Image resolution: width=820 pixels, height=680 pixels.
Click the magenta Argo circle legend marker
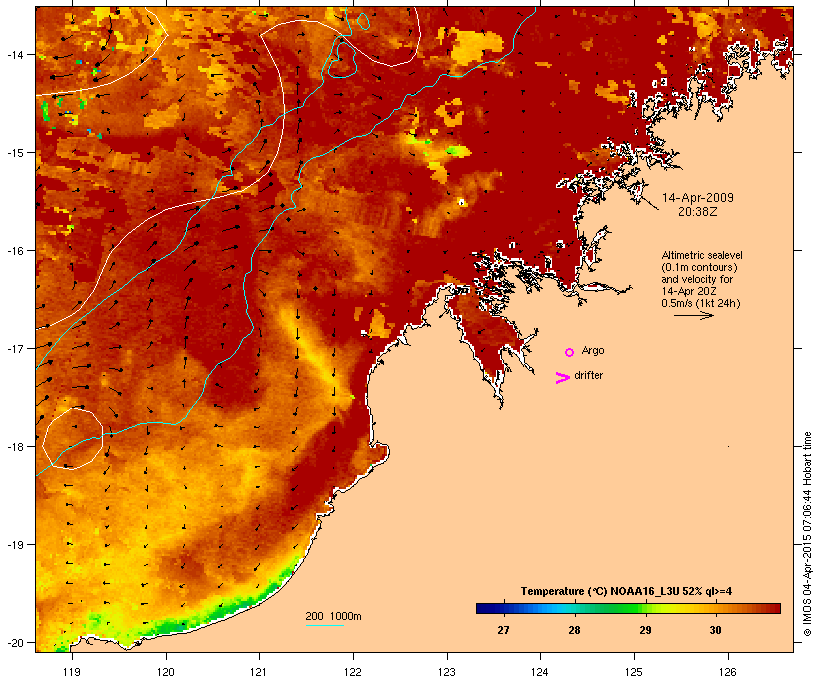click(570, 352)
